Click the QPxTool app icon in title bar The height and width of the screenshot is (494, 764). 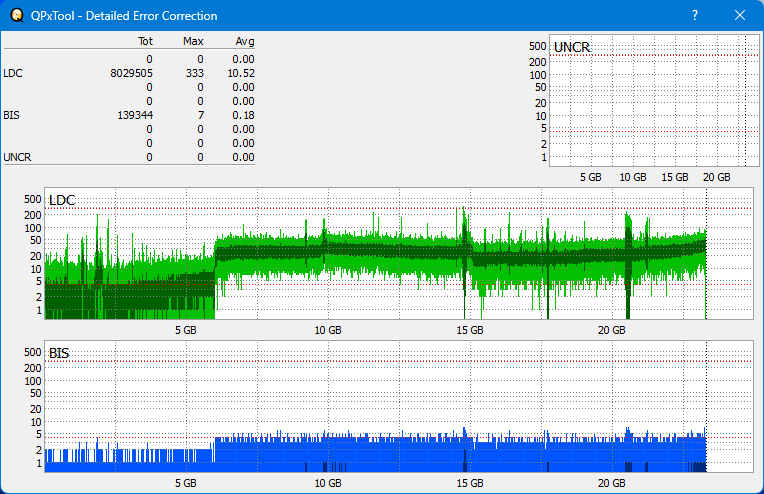[16, 16]
